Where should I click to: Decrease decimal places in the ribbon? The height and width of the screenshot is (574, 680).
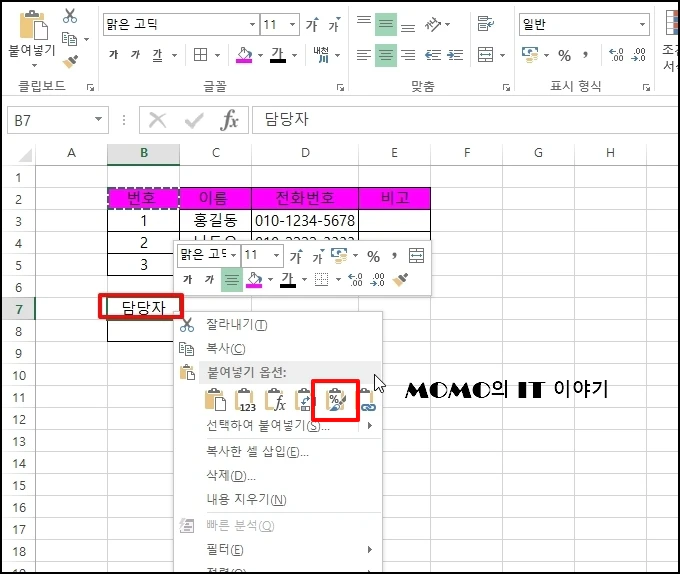coord(639,55)
